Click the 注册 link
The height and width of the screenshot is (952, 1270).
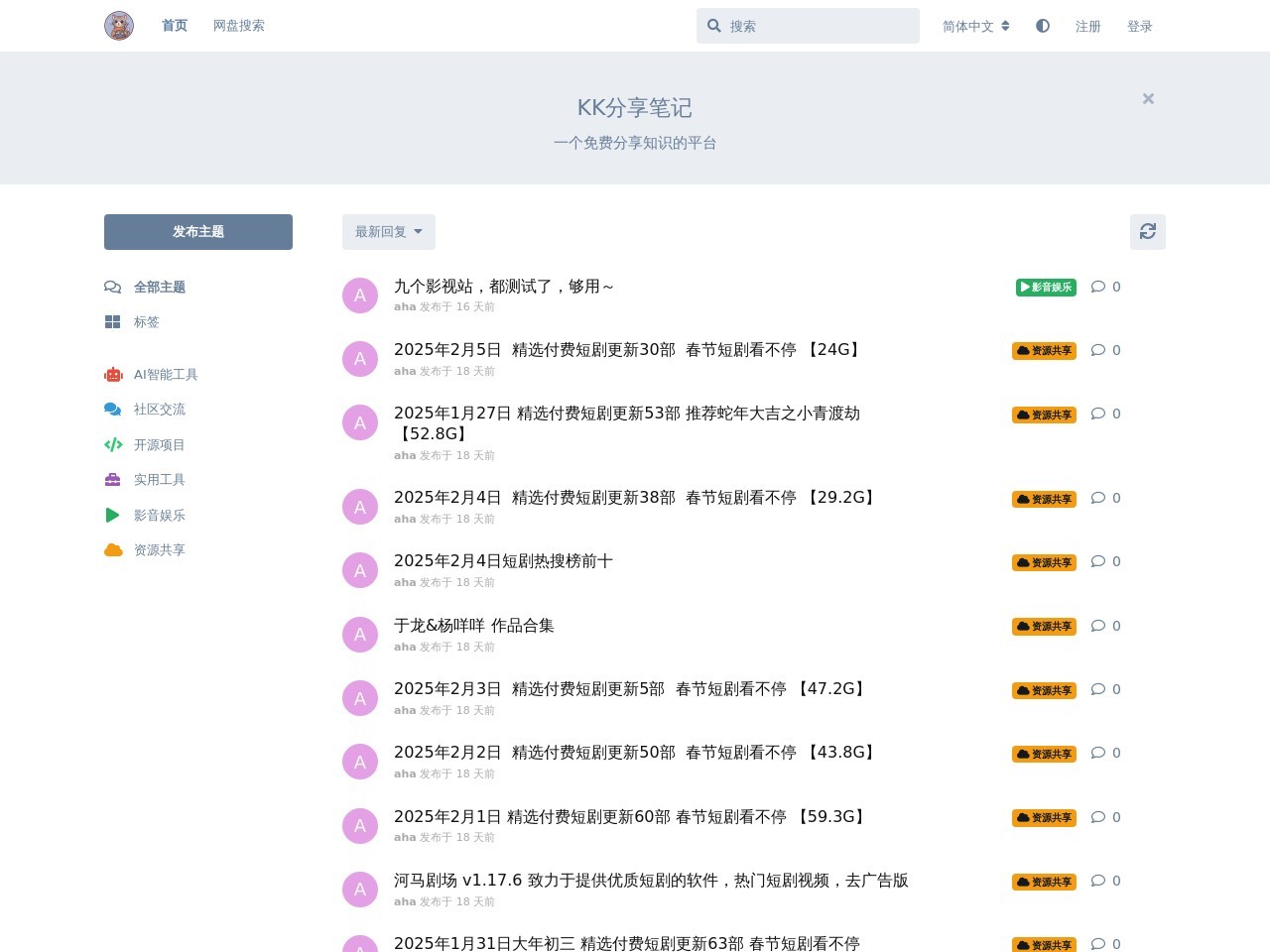1088,26
